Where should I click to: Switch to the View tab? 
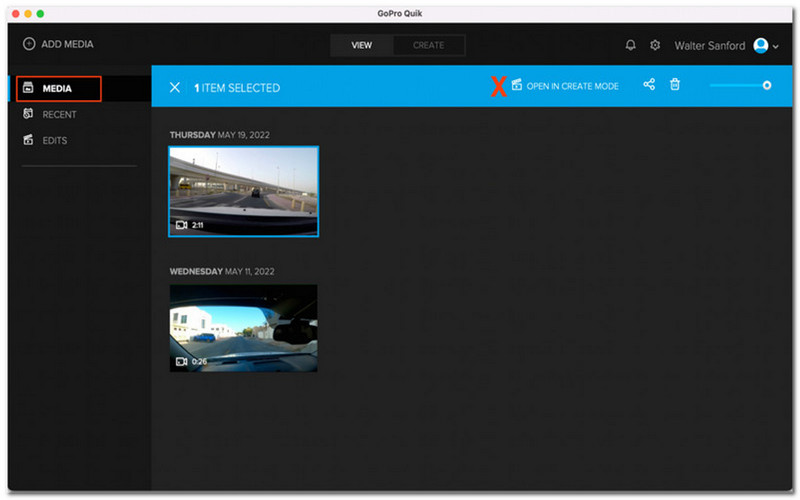(363, 45)
